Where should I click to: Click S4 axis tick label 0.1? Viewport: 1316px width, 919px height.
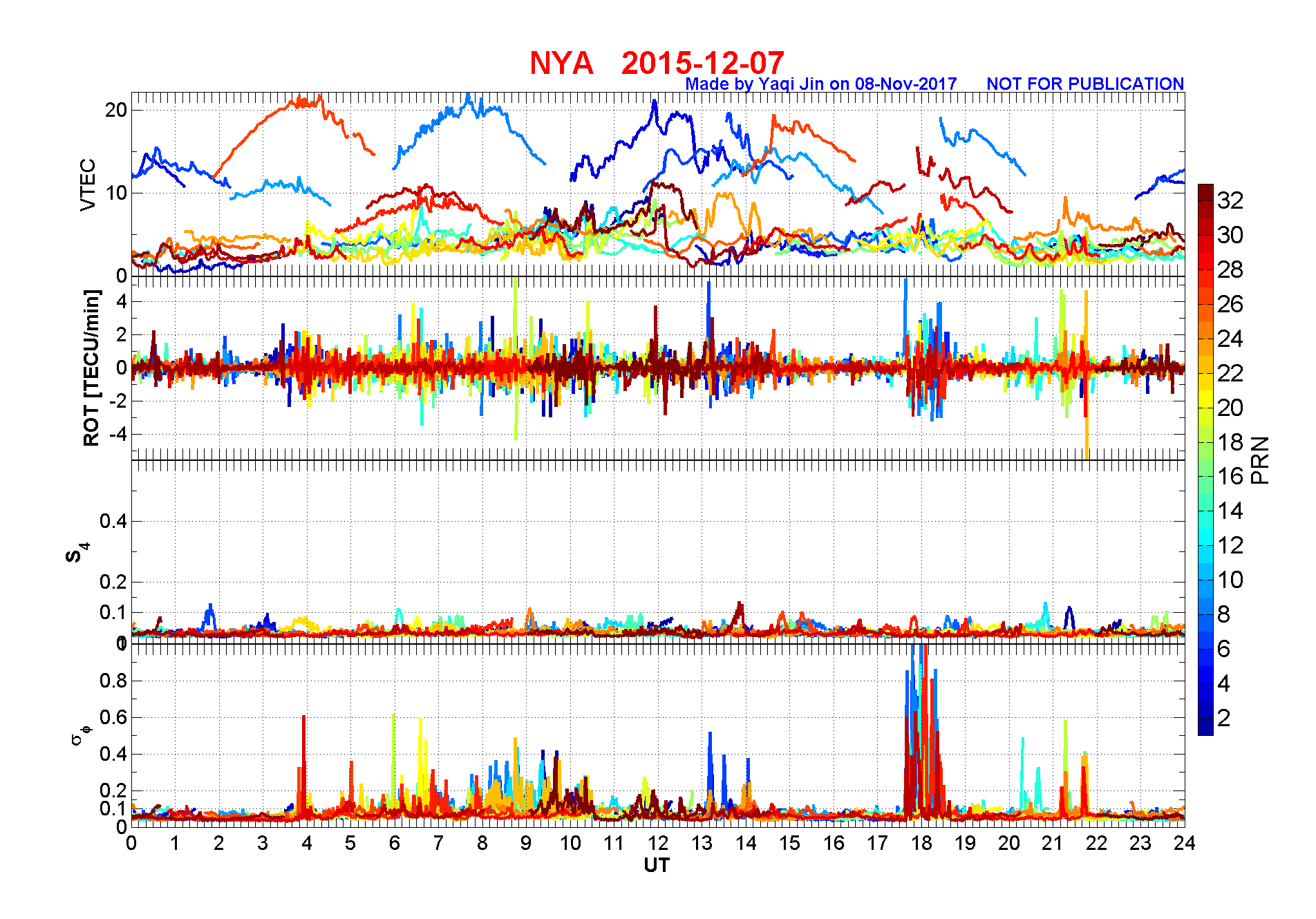click(113, 612)
